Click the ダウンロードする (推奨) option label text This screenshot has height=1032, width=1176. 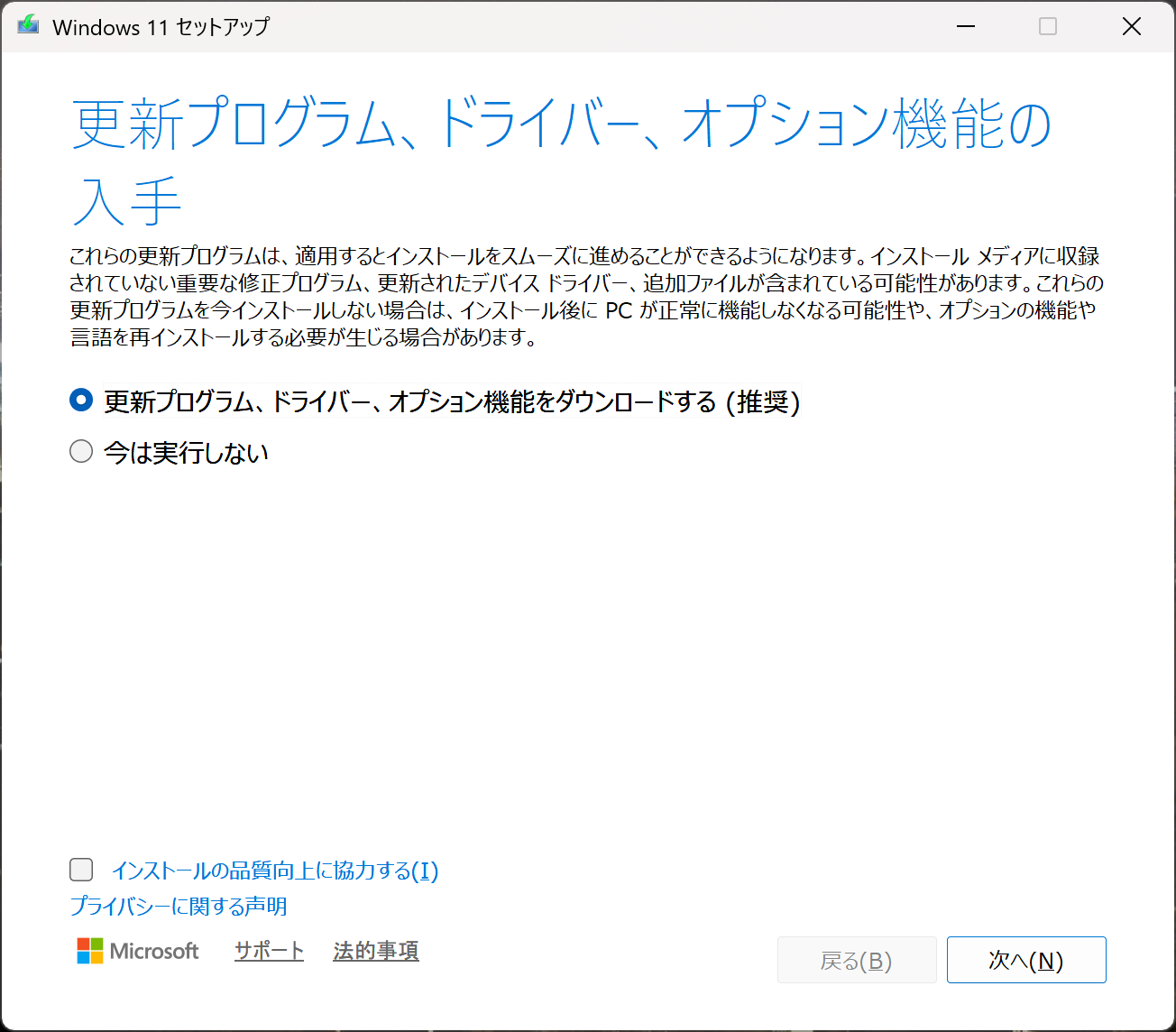tap(451, 401)
